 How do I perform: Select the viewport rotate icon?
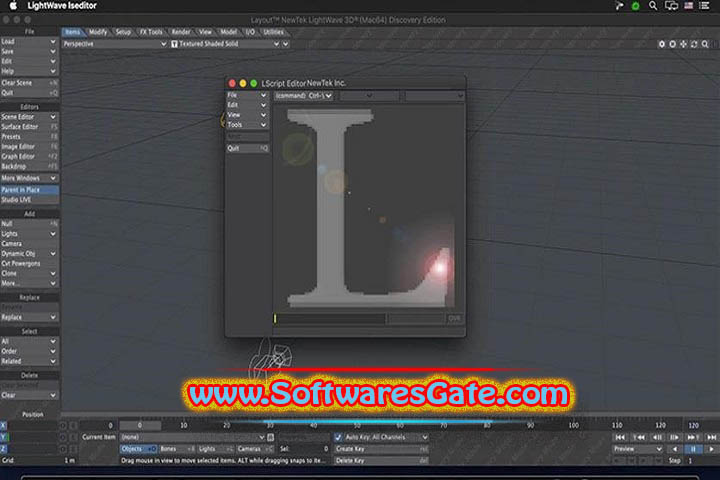[694, 44]
